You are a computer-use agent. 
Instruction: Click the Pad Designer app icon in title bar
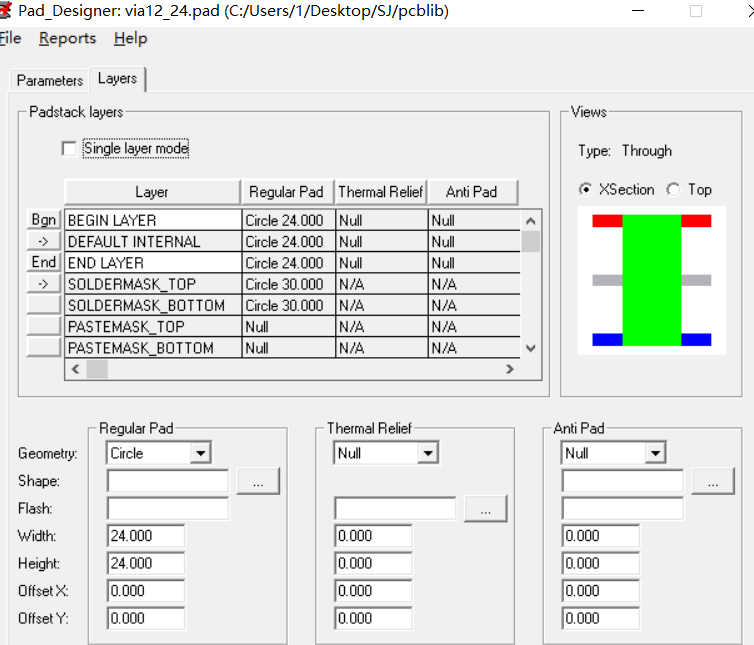5,11
